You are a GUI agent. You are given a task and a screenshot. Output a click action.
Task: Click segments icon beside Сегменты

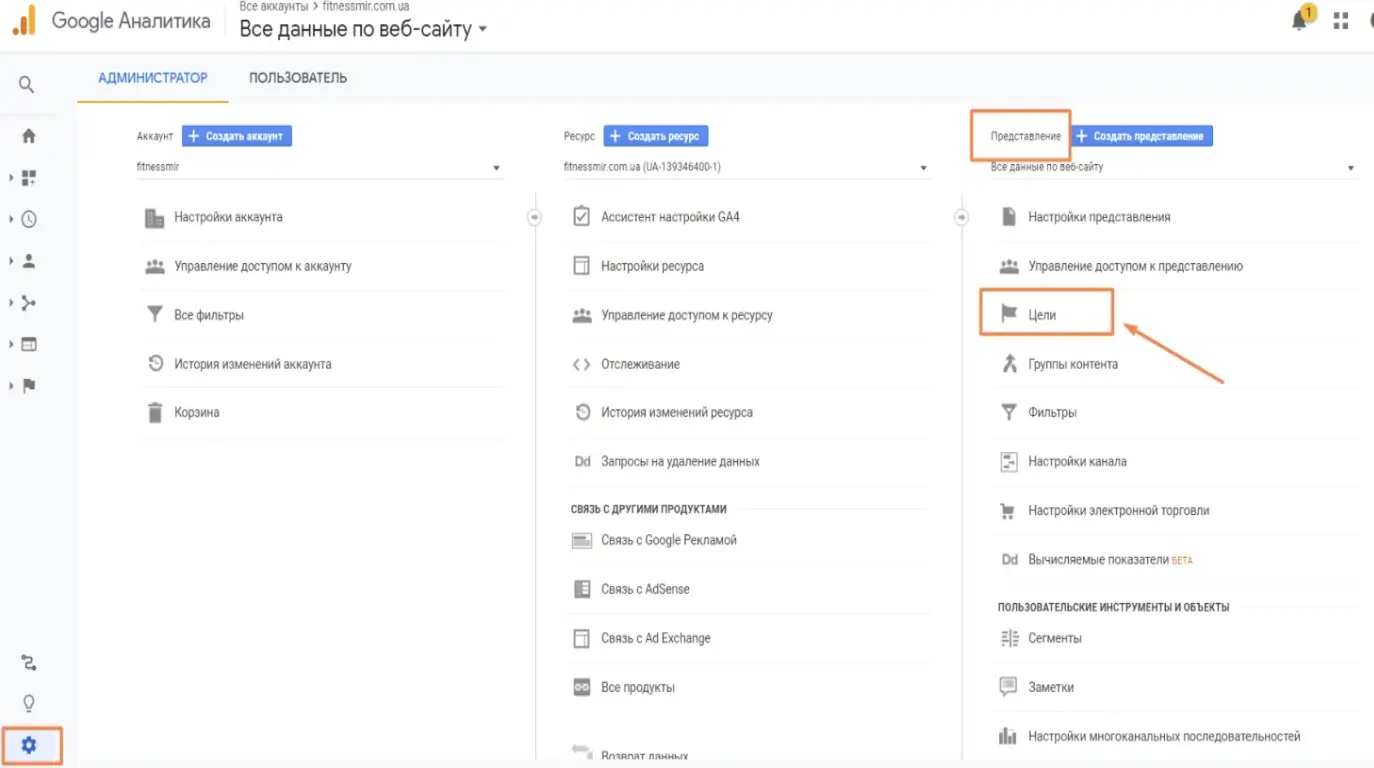click(x=1008, y=638)
